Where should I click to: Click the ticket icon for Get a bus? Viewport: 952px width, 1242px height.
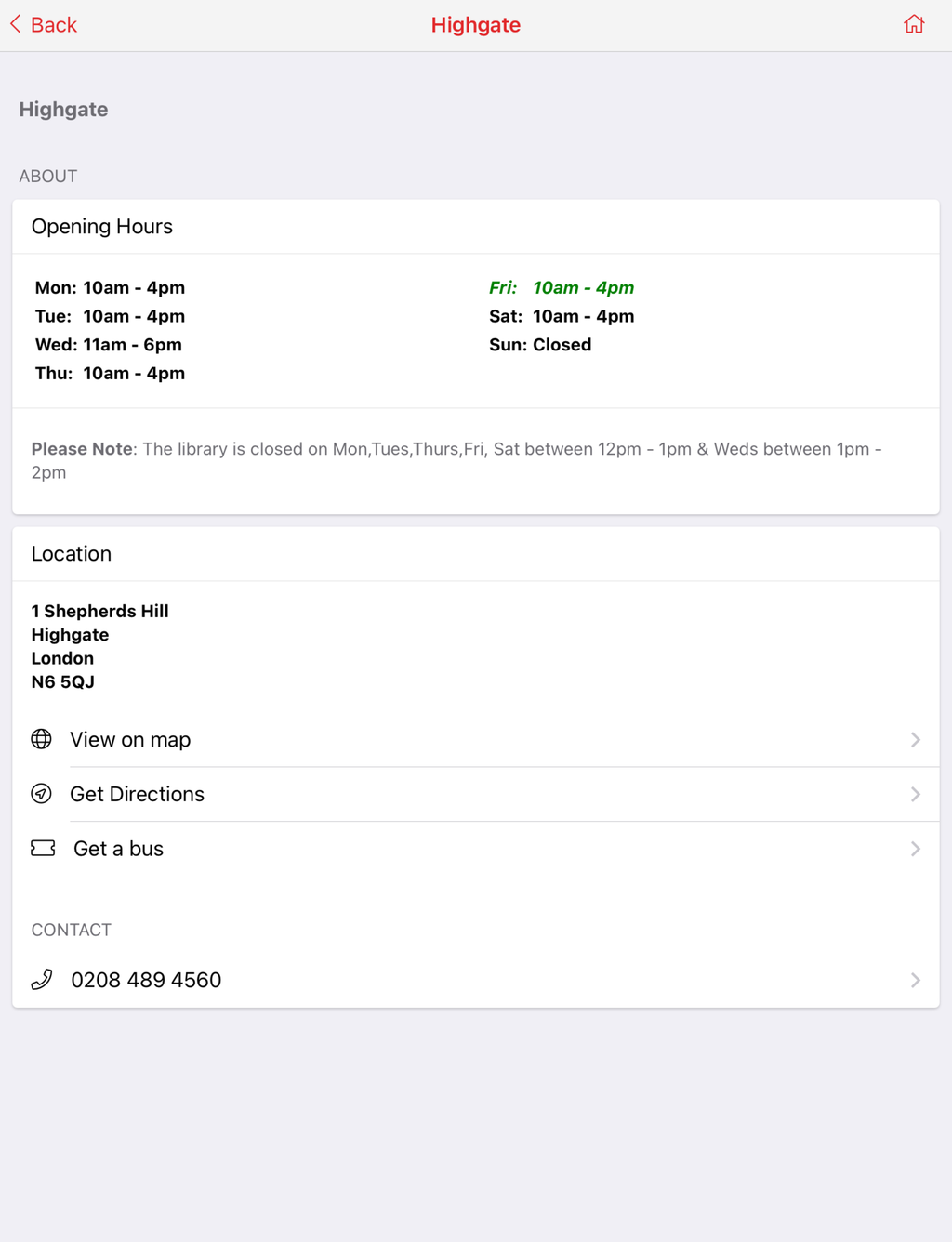point(43,848)
